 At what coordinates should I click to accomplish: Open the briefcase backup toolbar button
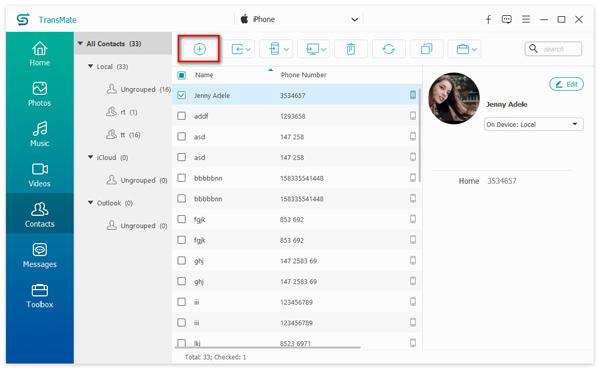pos(466,49)
